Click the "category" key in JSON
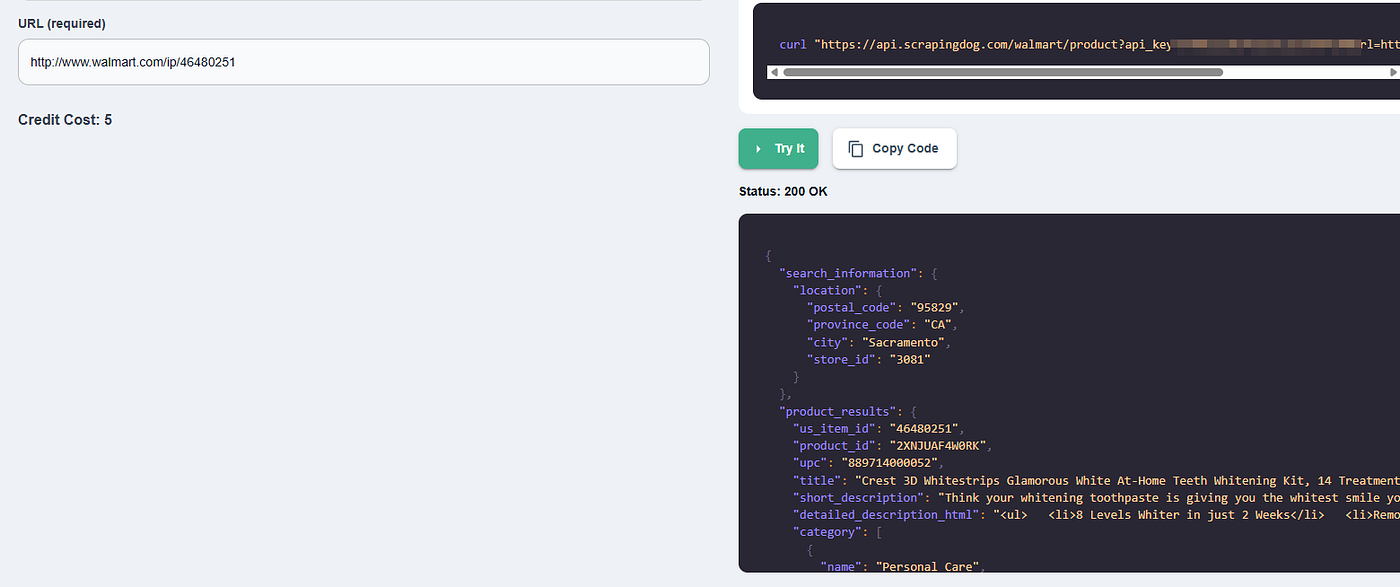Viewport: 1400px width, 587px height. coord(829,533)
